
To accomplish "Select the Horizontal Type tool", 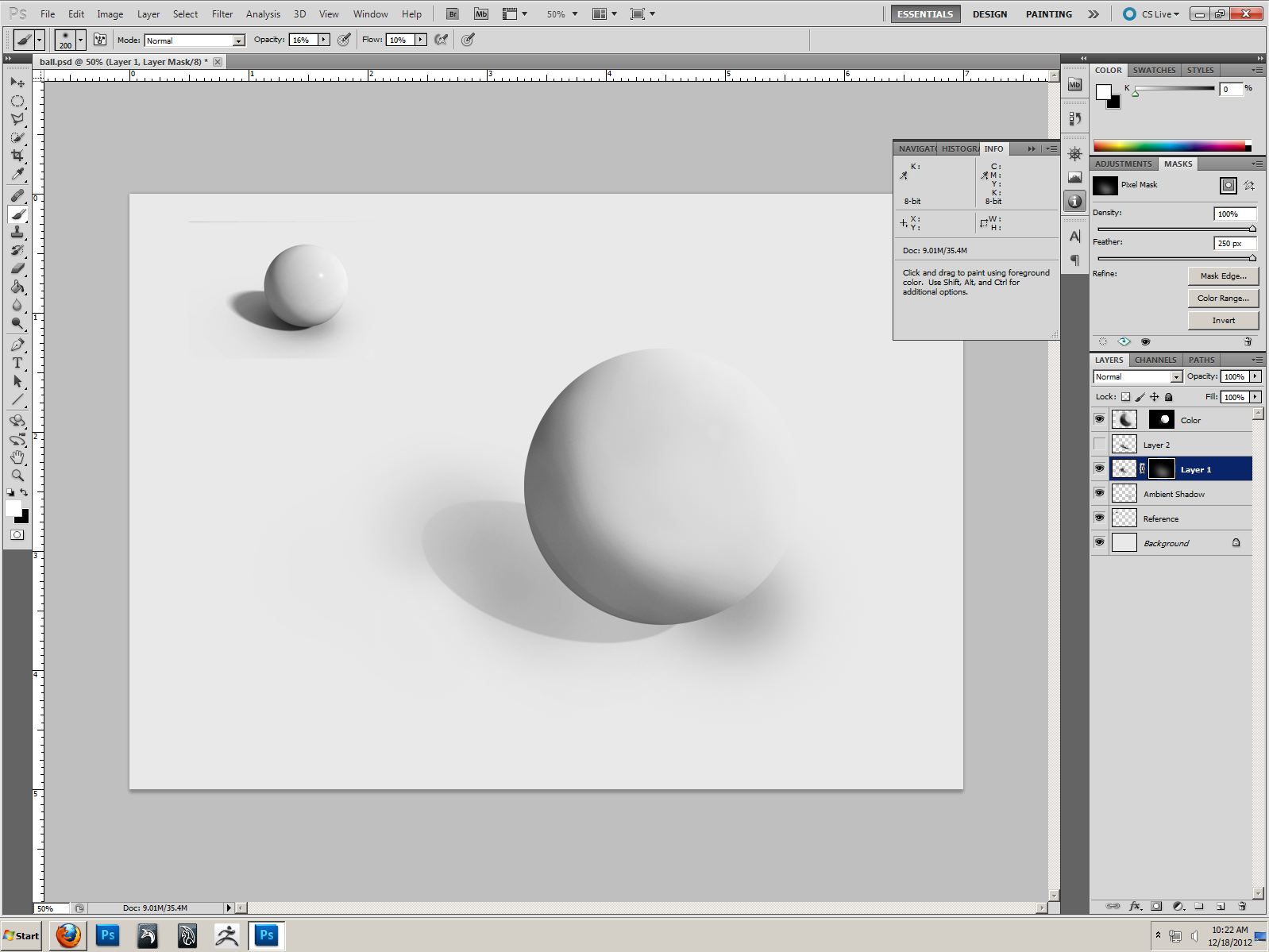I will tap(17, 363).
